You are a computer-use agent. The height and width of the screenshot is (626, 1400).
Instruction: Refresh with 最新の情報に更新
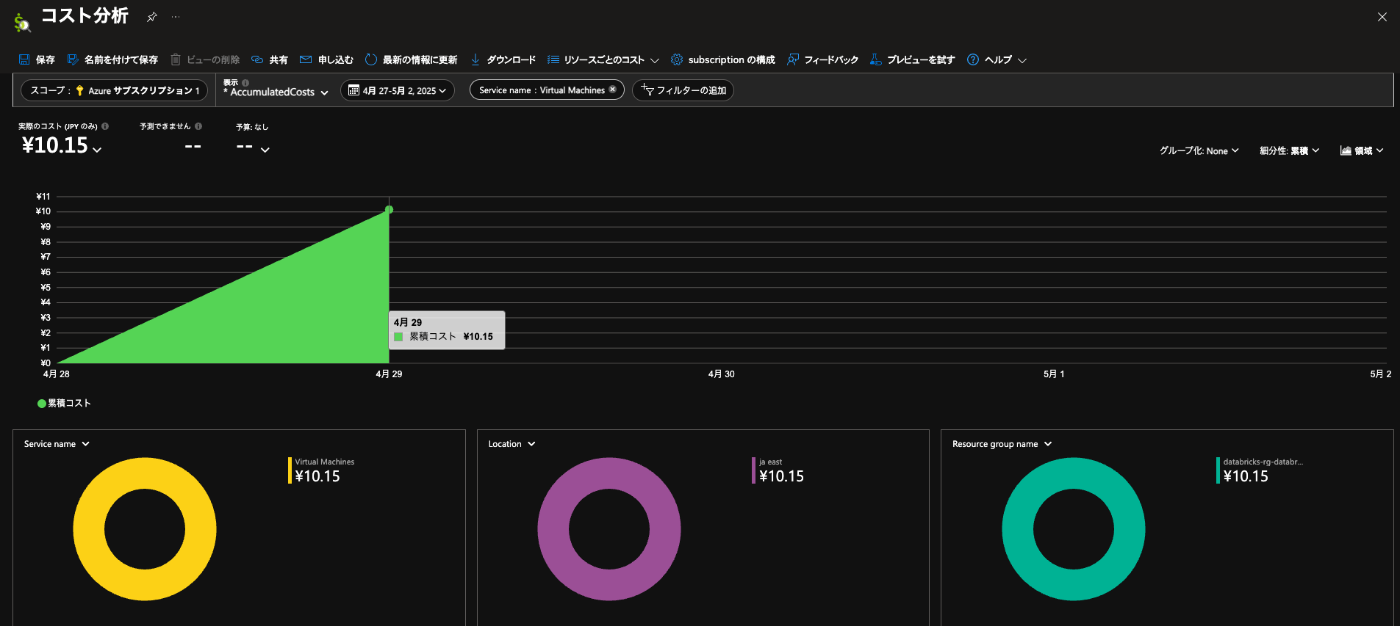point(411,60)
